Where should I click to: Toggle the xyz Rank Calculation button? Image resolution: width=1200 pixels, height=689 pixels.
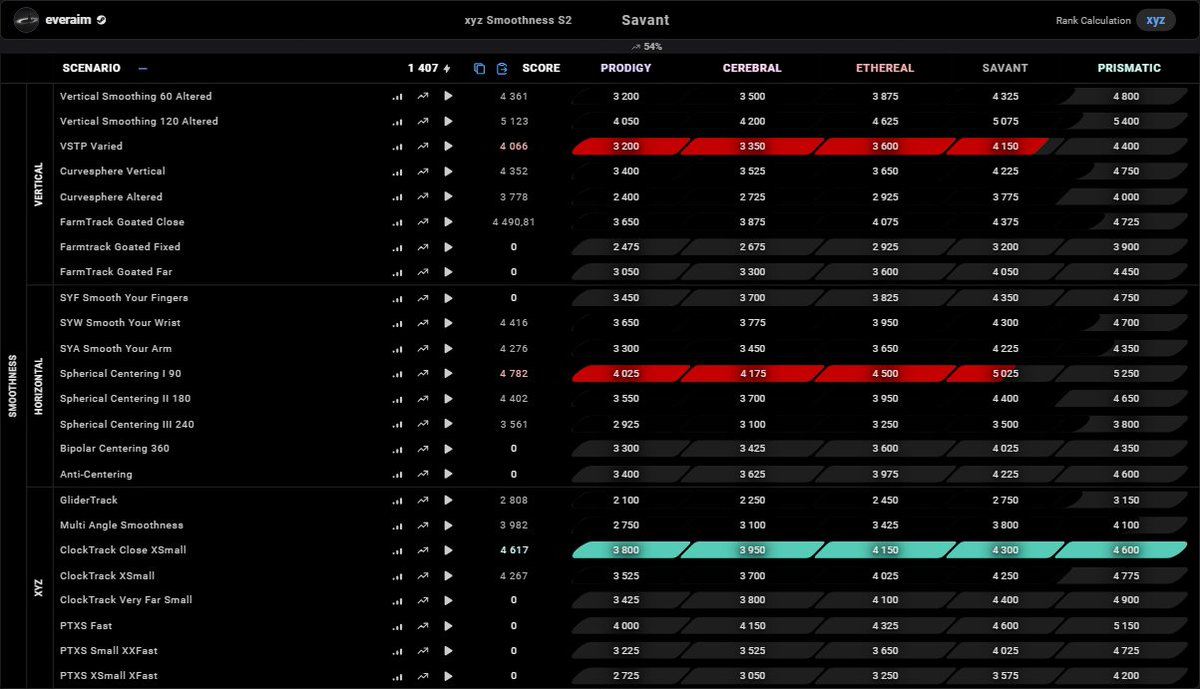click(x=1156, y=20)
